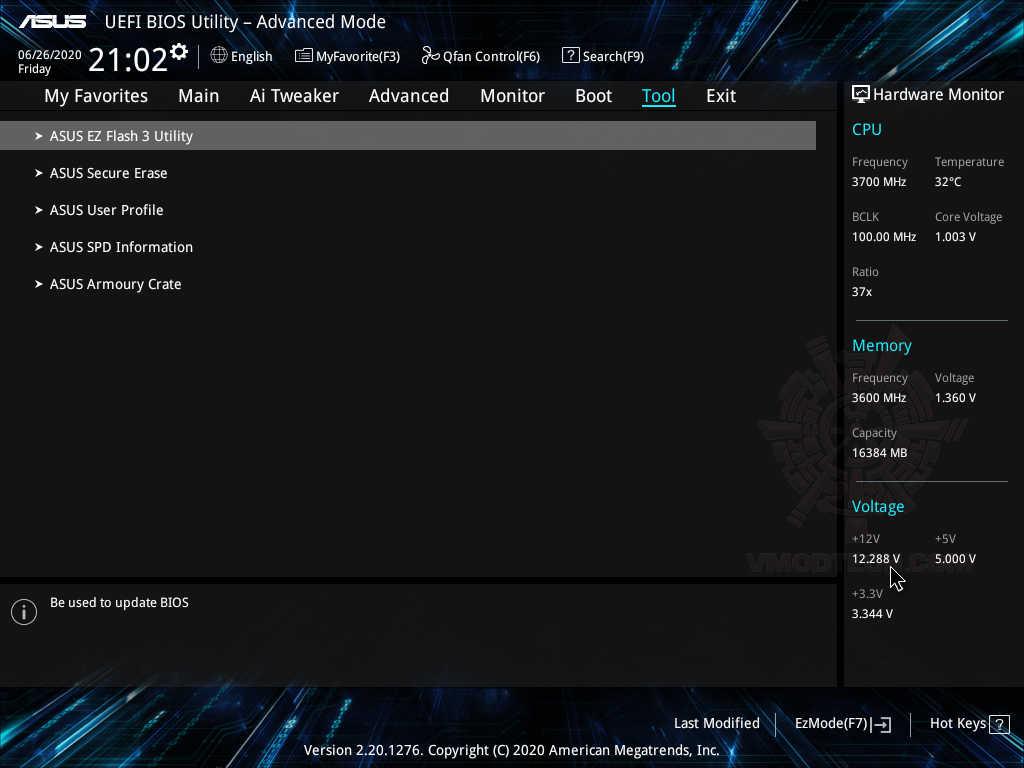1024x768 pixels.
Task: Click UEFI BIOS Utility title text
Action: click(245, 22)
